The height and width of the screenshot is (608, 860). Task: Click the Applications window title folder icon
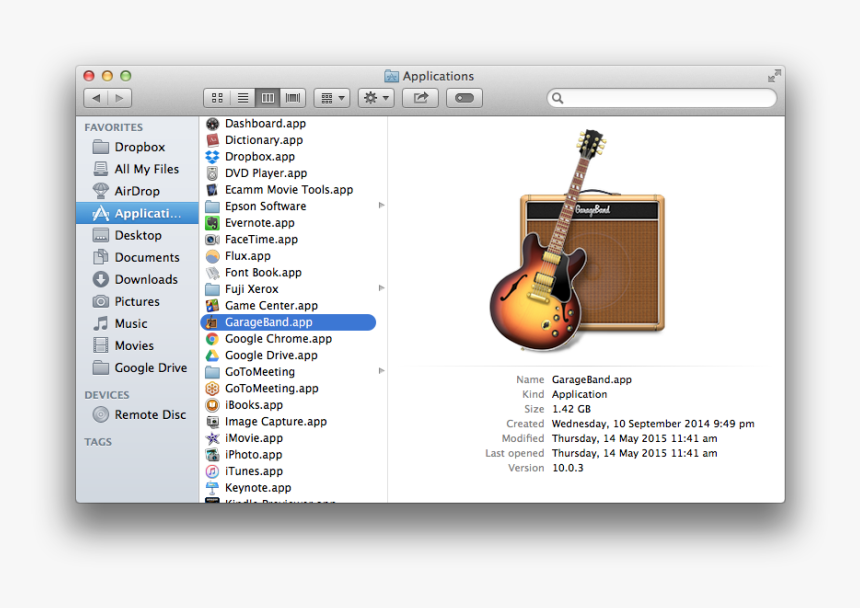pyautogui.click(x=392, y=76)
